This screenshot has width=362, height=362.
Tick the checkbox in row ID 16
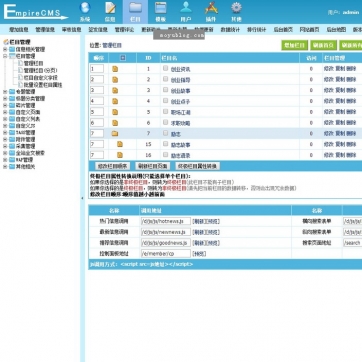165,154
